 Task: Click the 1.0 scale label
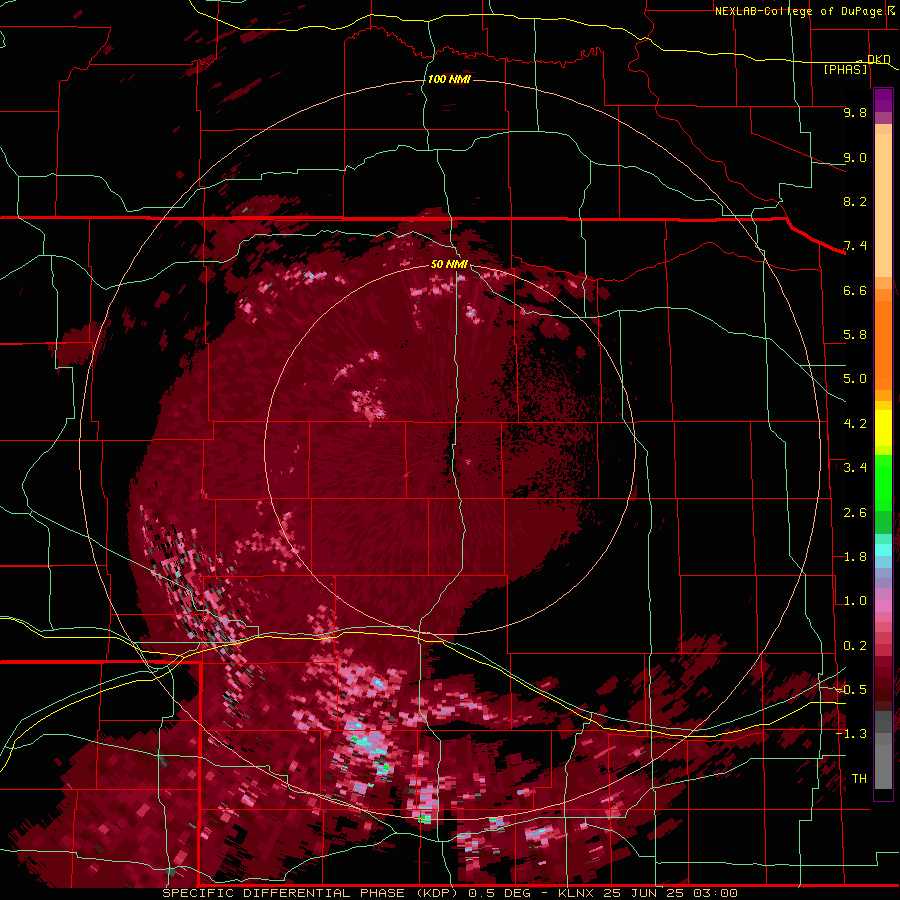[854, 601]
